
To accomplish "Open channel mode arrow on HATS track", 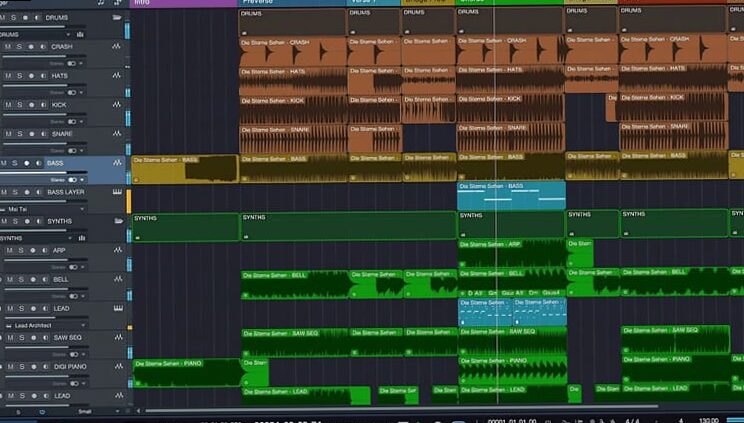I will click(x=81, y=93).
